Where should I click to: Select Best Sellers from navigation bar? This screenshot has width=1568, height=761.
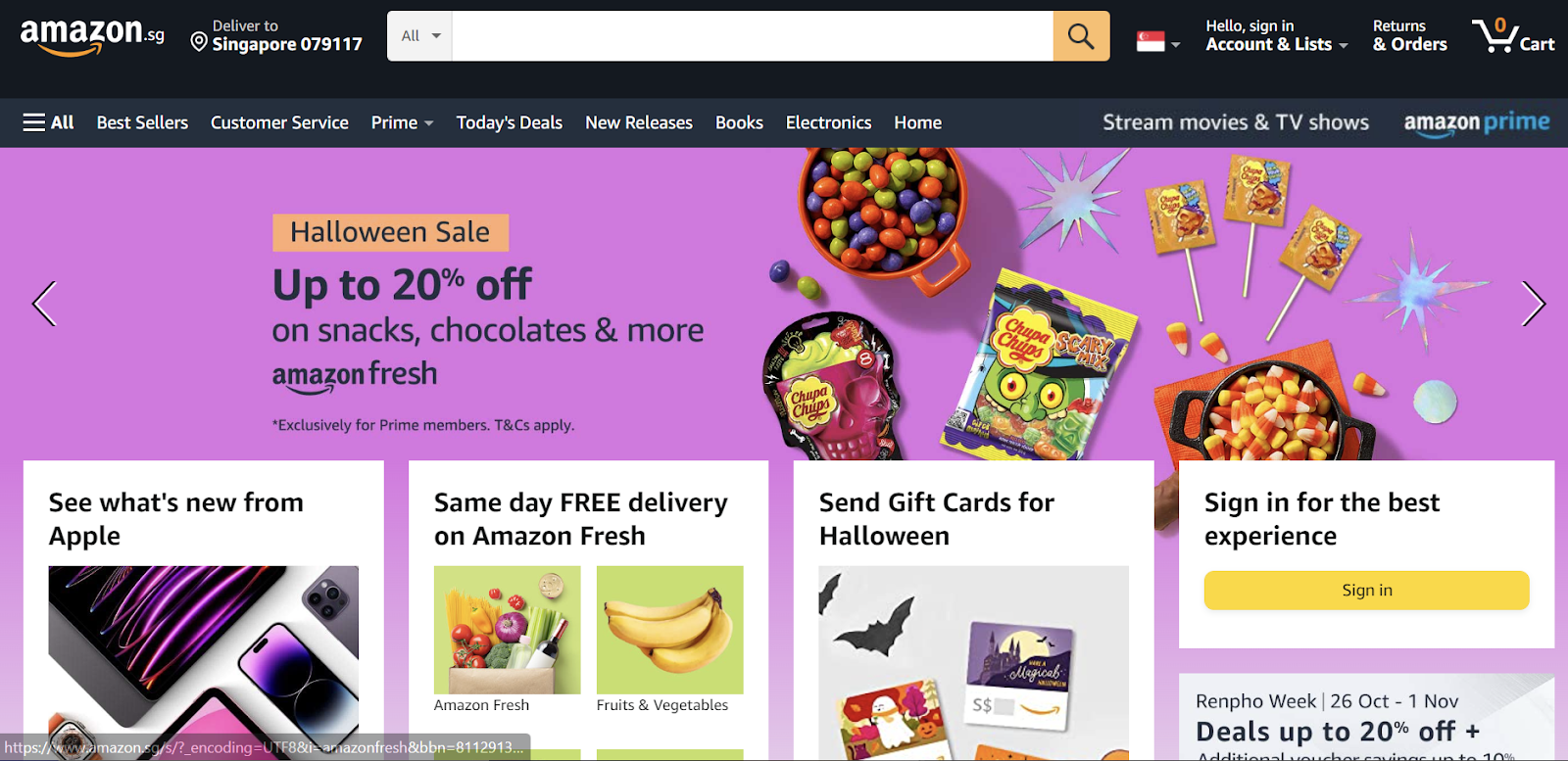[x=142, y=122]
